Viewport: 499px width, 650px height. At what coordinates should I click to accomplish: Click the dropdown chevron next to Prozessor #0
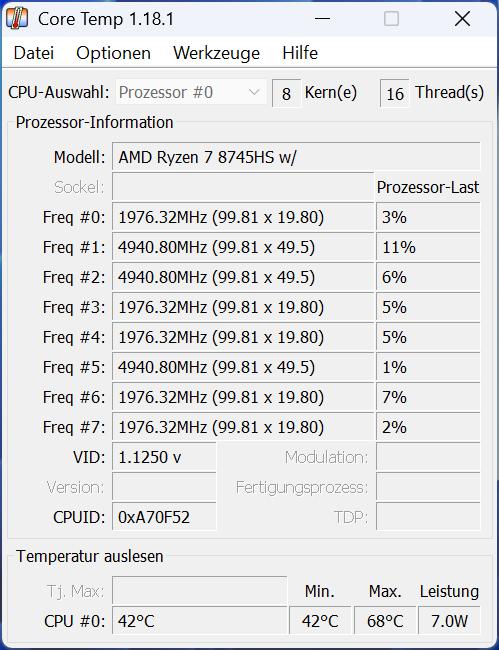(254, 92)
